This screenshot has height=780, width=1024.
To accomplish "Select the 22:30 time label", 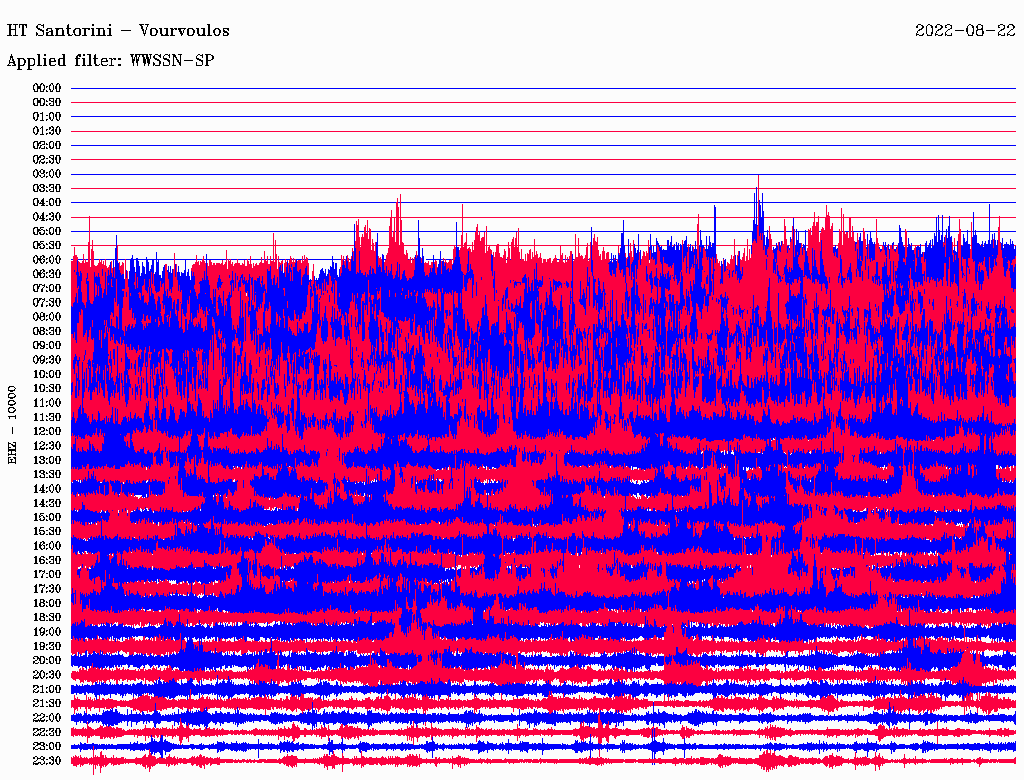I will point(47,732).
